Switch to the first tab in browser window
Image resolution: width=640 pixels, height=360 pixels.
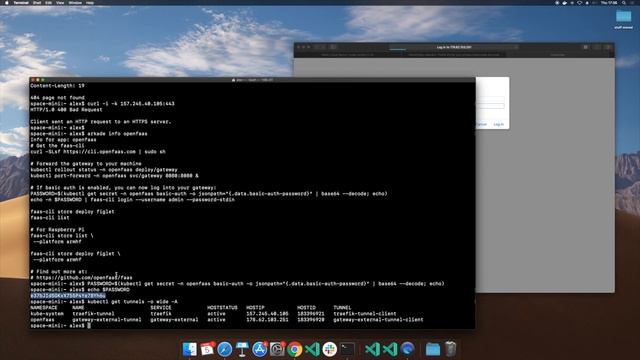(348, 54)
